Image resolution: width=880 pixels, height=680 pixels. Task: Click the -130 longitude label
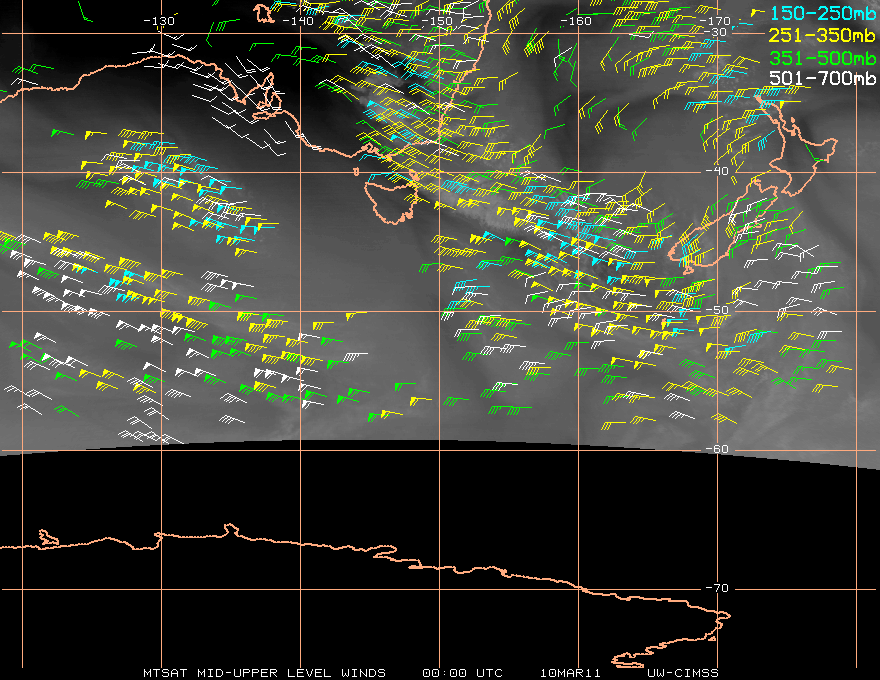click(159, 21)
